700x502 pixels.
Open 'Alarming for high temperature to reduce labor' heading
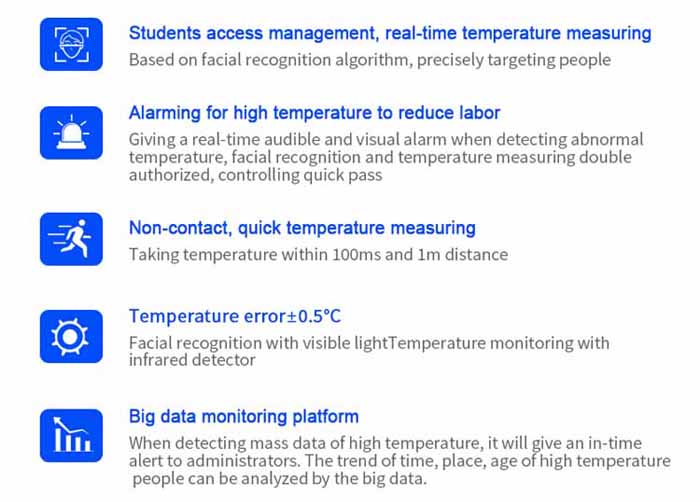tap(314, 113)
